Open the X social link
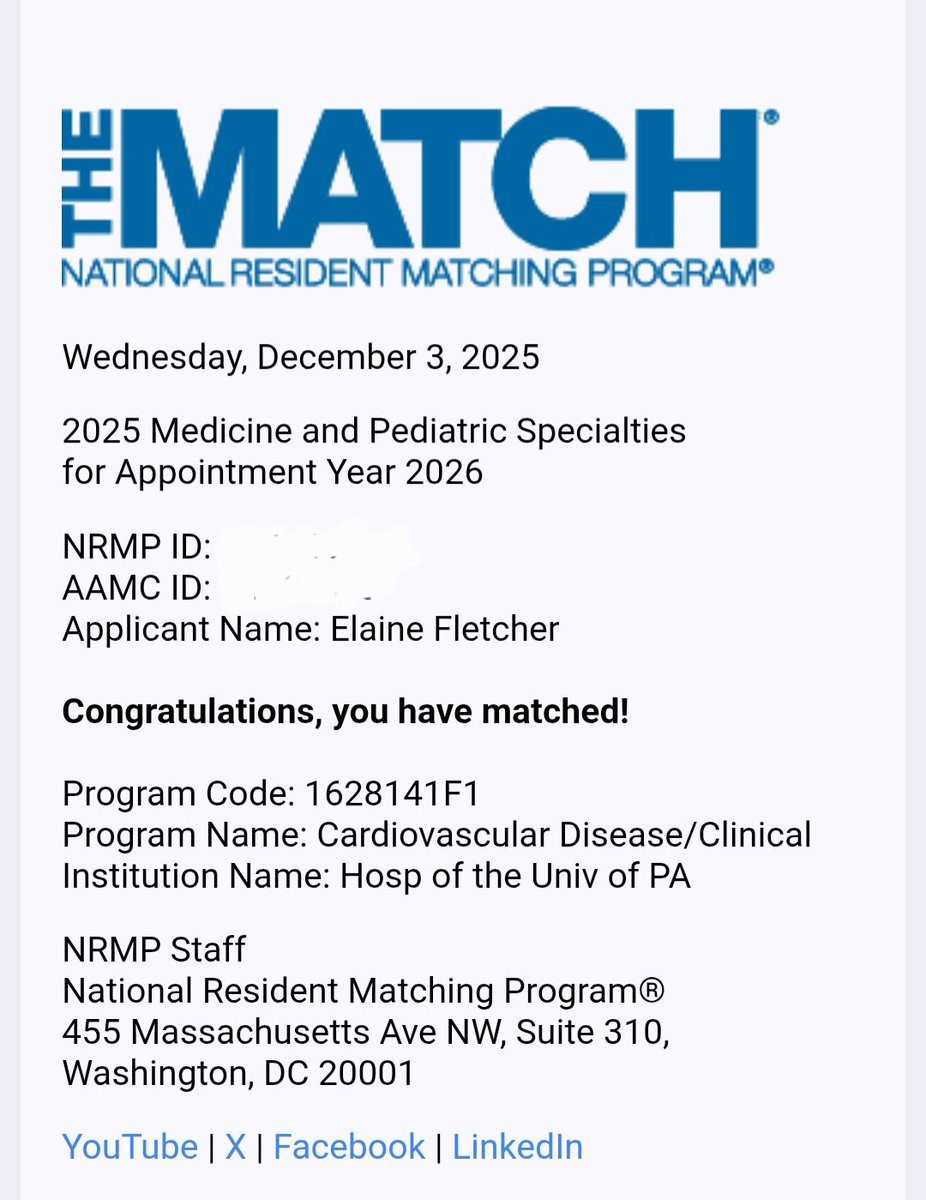This screenshot has height=1200, width=926. pyautogui.click(x=235, y=1146)
